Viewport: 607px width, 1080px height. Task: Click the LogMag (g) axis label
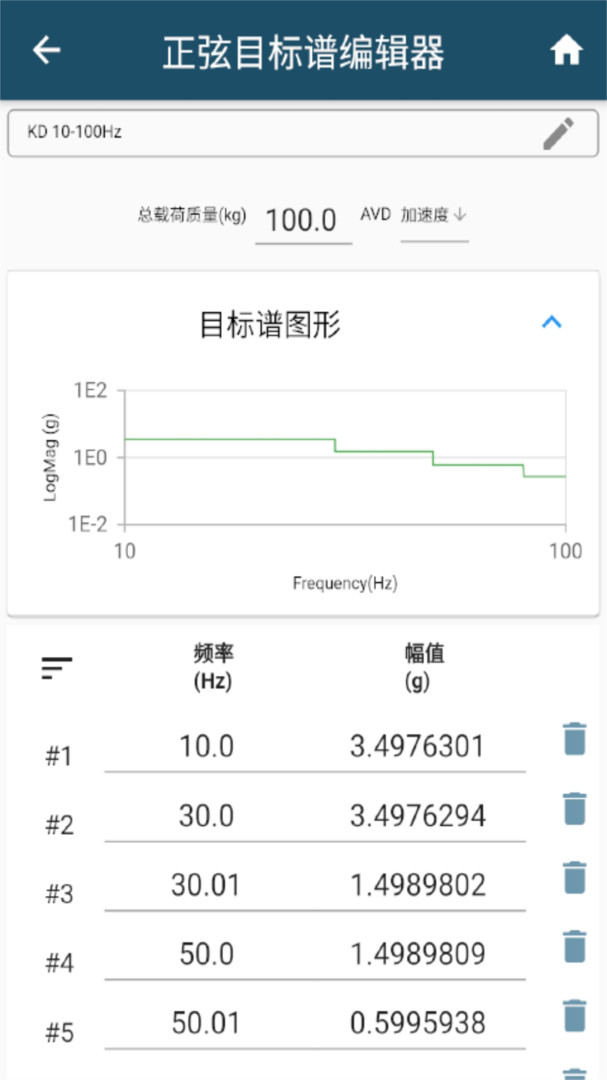(x=50, y=457)
